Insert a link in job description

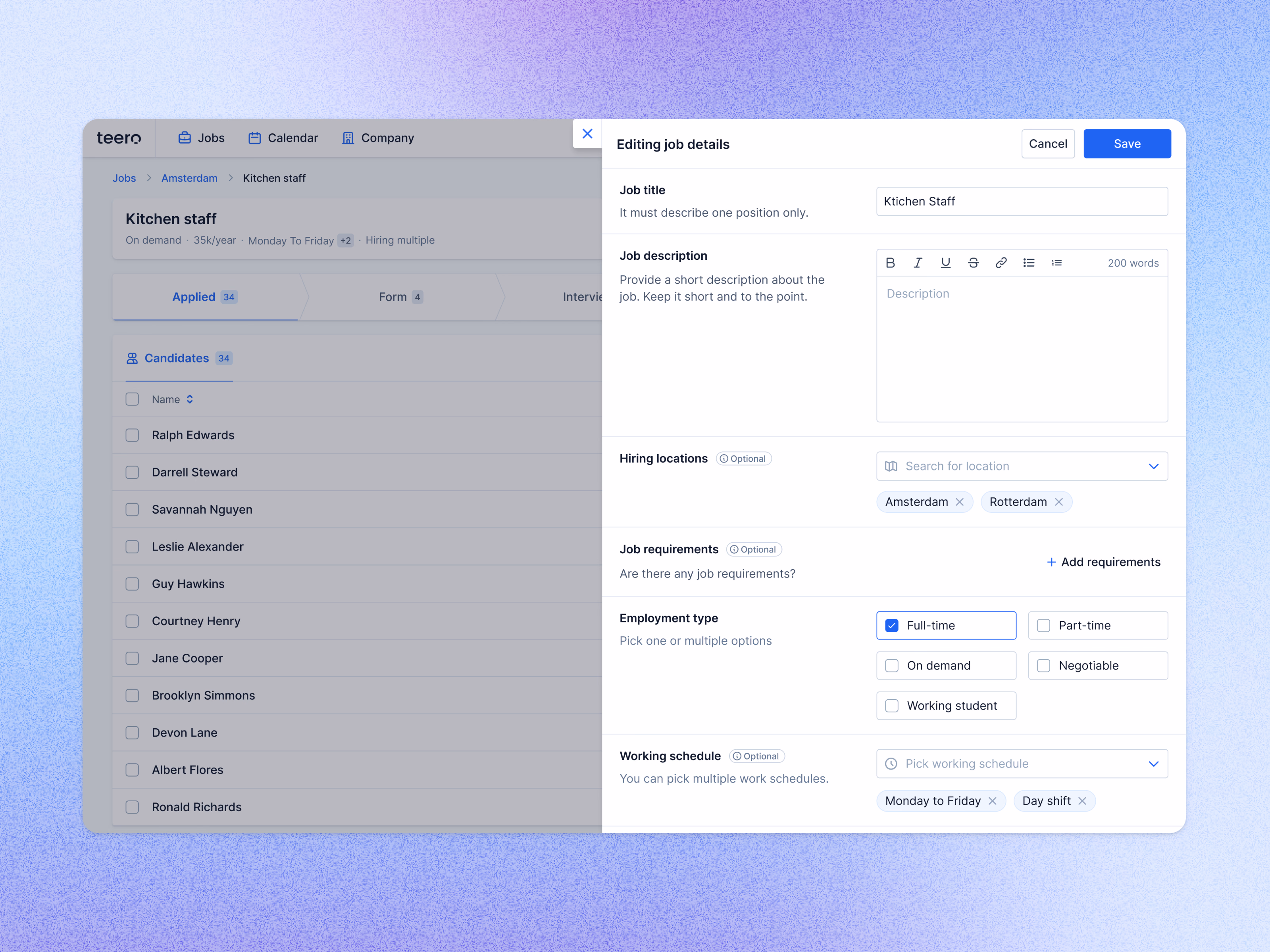pyautogui.click(x=1001, y=263)
